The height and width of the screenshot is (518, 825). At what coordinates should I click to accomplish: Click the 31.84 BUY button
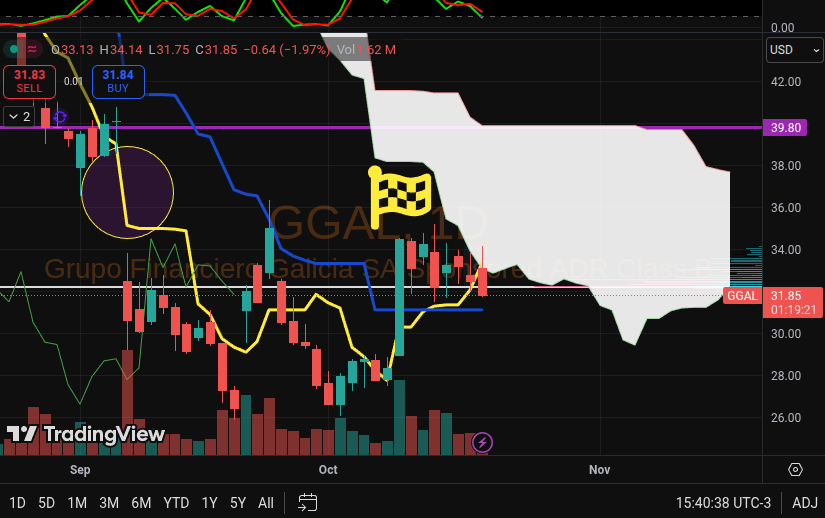pyautogui.click(x=118, y=82)
